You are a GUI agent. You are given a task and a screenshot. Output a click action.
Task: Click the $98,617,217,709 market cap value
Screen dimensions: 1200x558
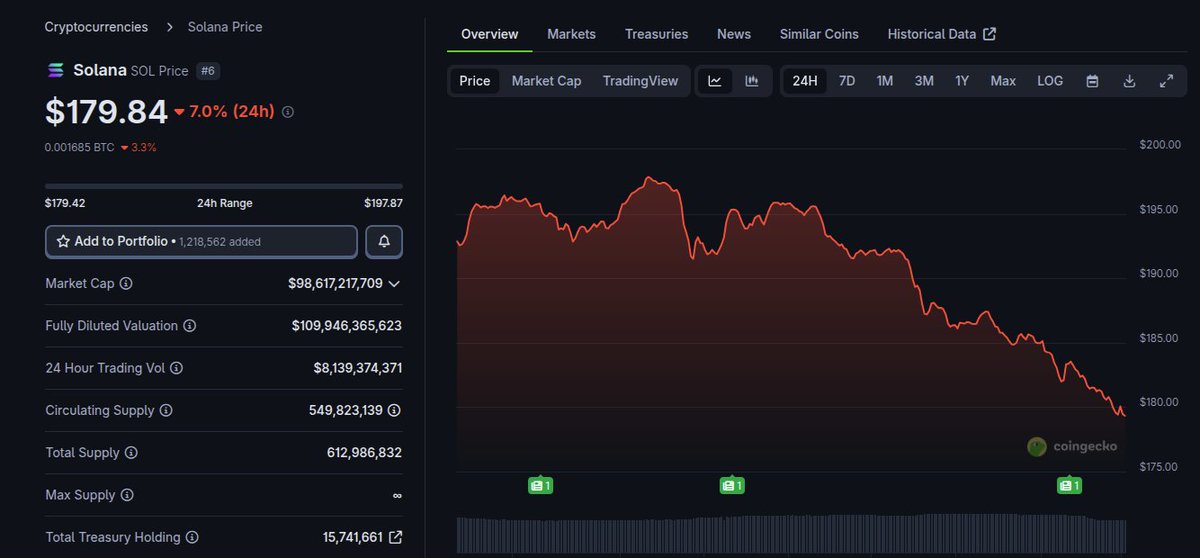pos(335,284)
